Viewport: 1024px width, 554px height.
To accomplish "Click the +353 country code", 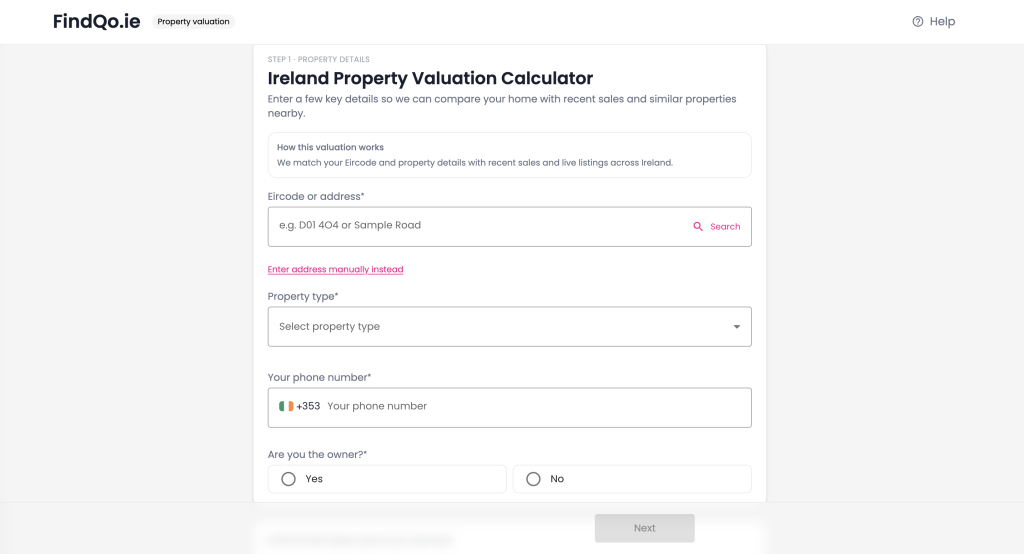I will [308, 406].
